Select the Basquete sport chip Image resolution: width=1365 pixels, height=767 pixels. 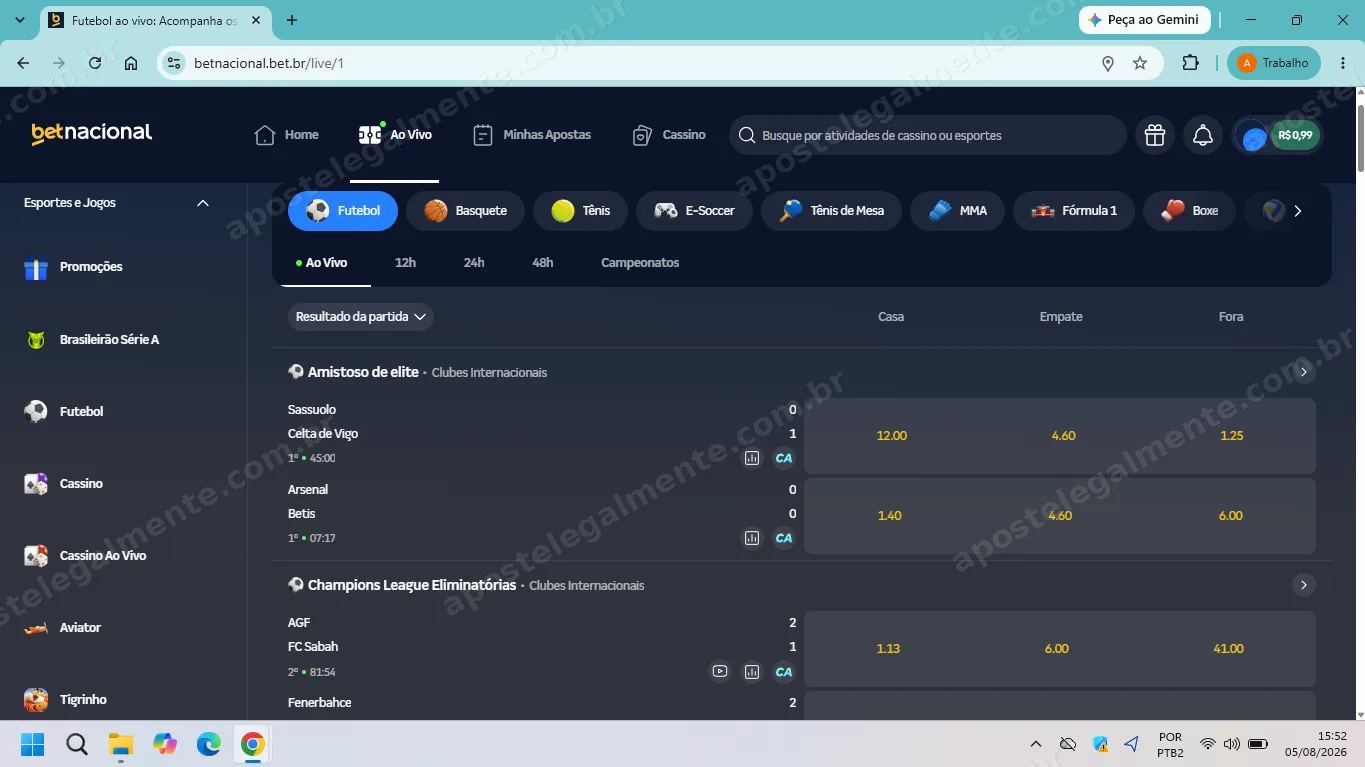465,211
